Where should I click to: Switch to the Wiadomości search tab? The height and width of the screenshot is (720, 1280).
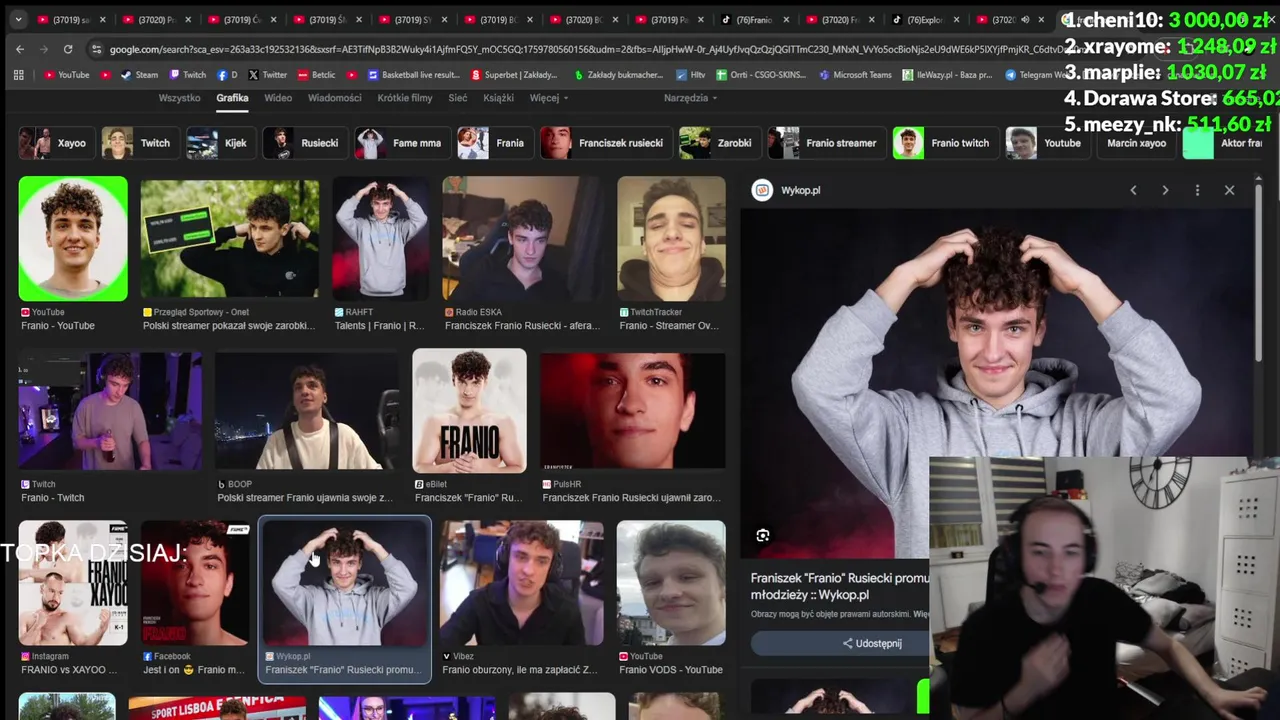click(x=335, y=98)
